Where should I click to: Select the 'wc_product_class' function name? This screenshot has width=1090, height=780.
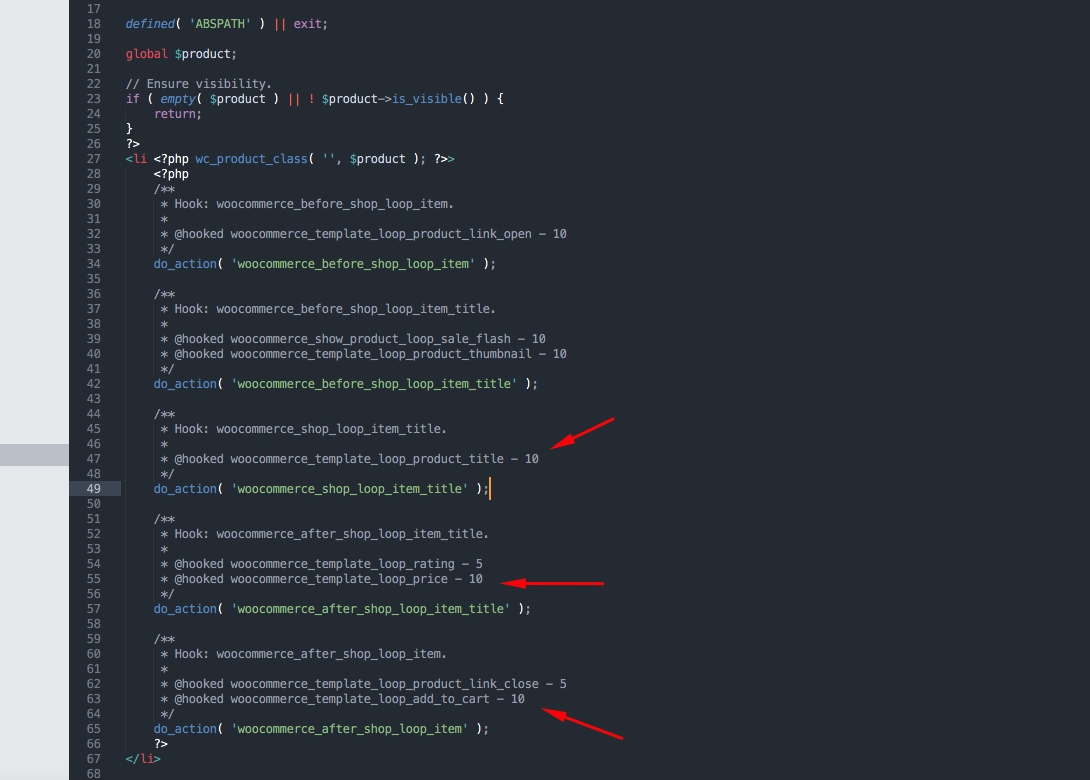point(252,159)
